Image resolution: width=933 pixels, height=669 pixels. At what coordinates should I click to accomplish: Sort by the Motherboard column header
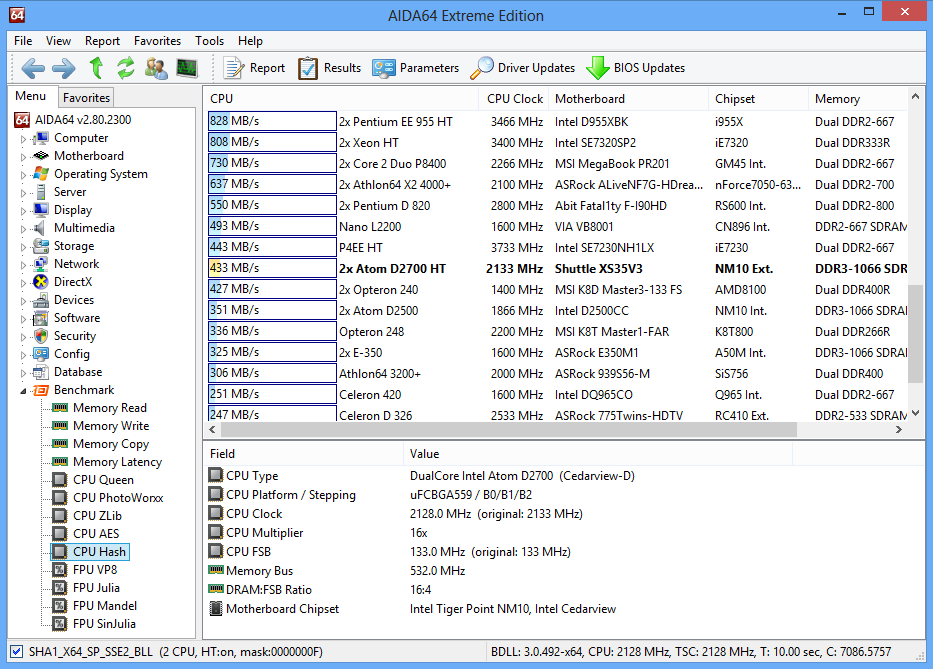(x=628, y=99)
